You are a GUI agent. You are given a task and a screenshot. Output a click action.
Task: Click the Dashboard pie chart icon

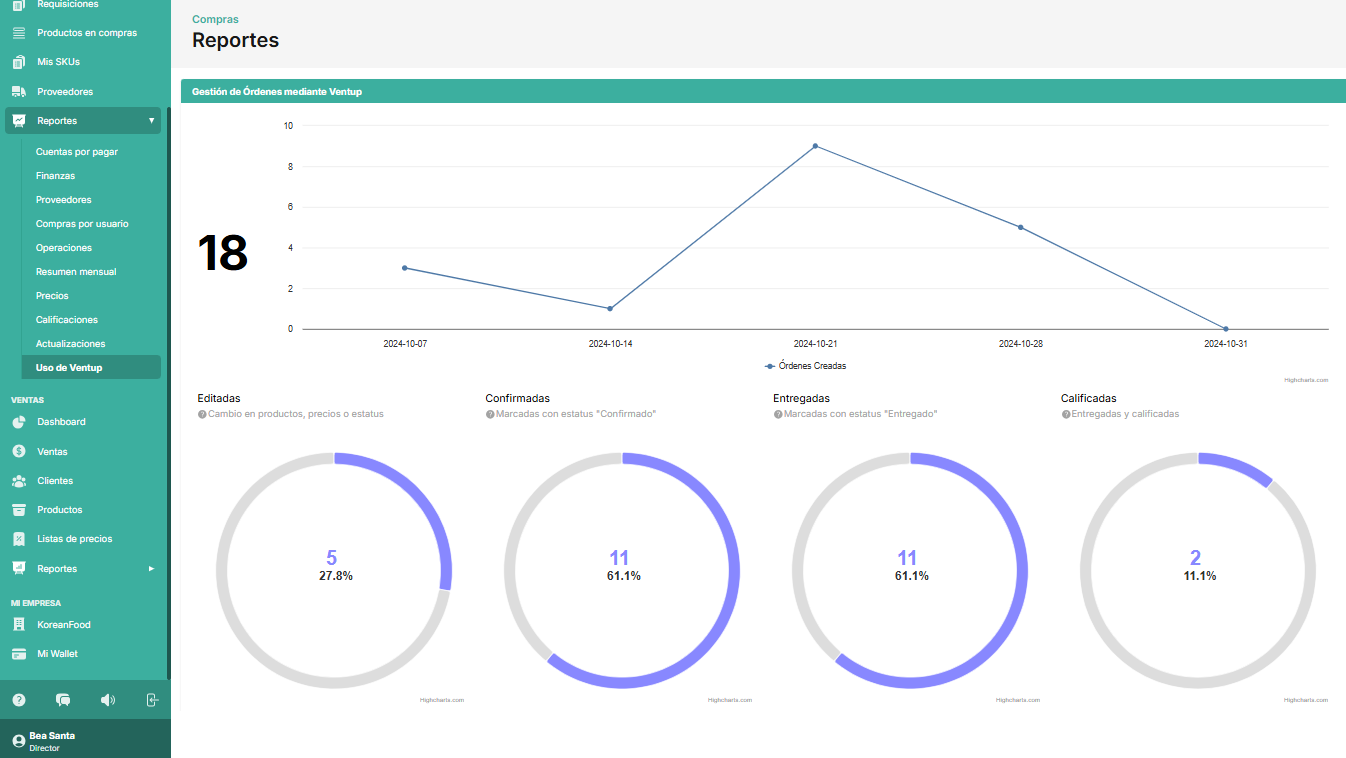click(x=19, y=422)
